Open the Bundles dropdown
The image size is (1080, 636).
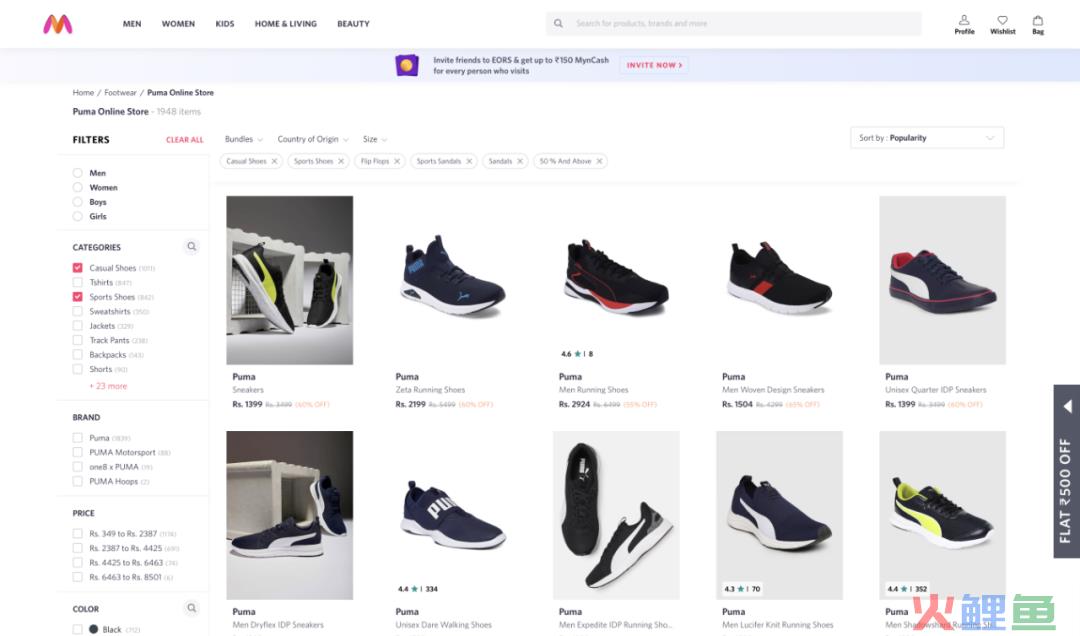pos(244,139)
